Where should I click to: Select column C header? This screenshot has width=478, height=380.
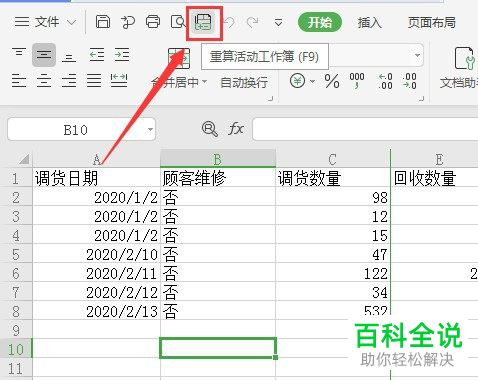click(333, 159)
